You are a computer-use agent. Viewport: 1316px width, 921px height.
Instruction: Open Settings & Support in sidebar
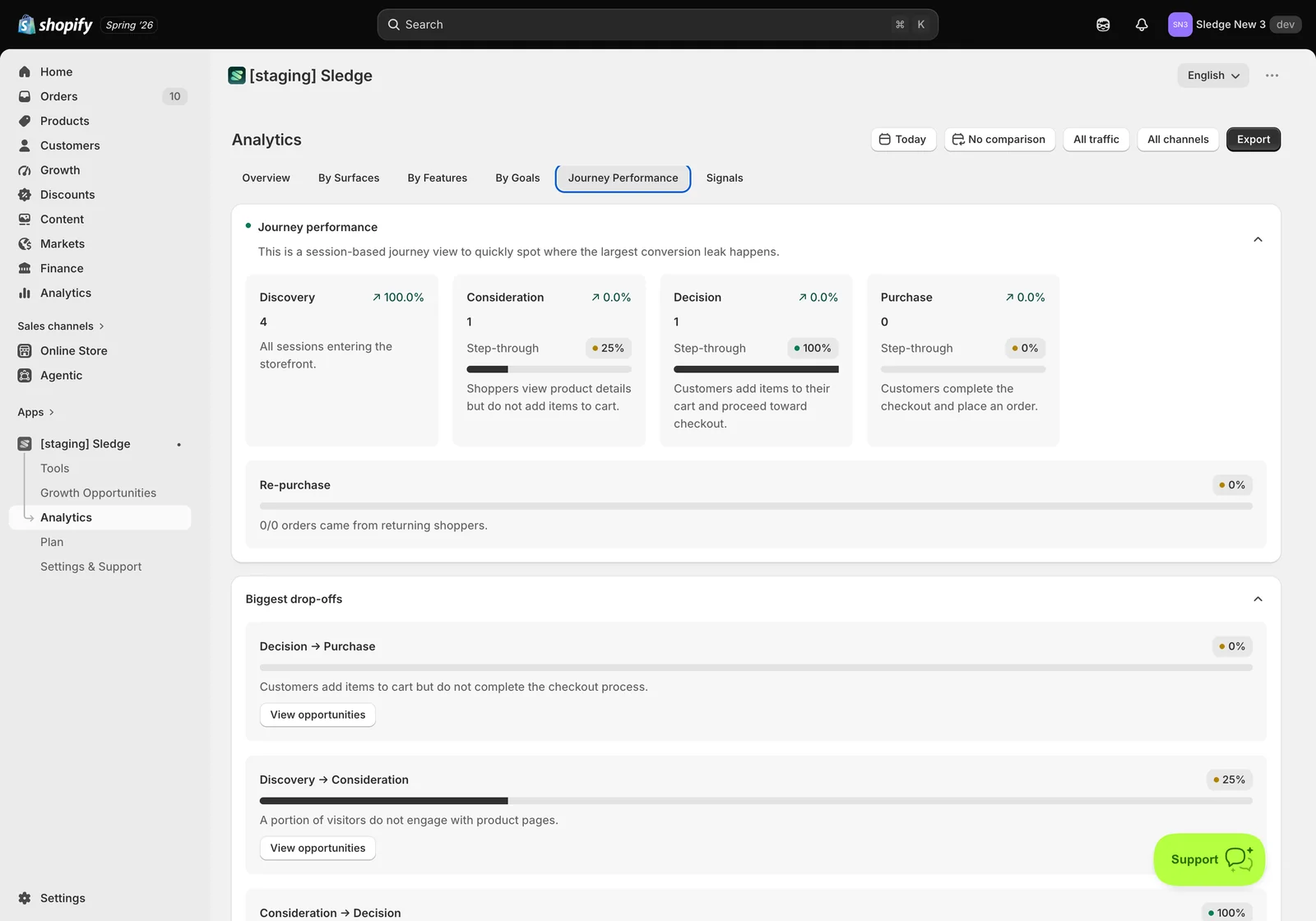pos(90,567)
